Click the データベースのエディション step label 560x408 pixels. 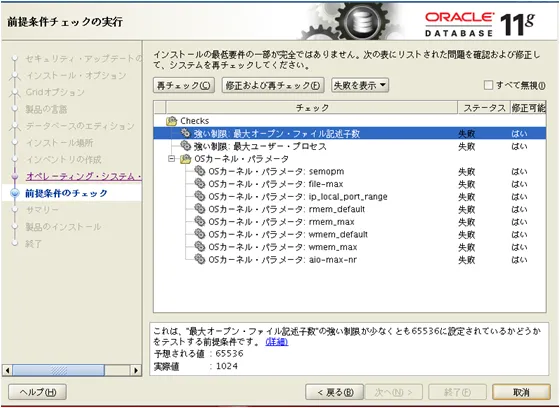(80, 126)
